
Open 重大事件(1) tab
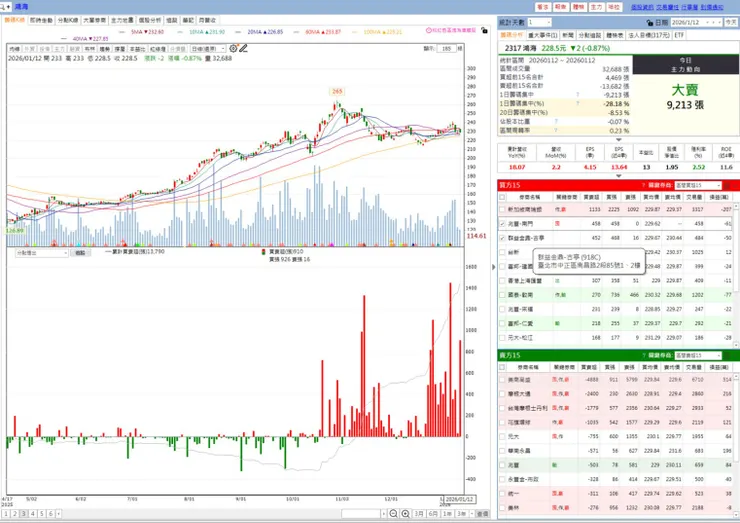542,35
